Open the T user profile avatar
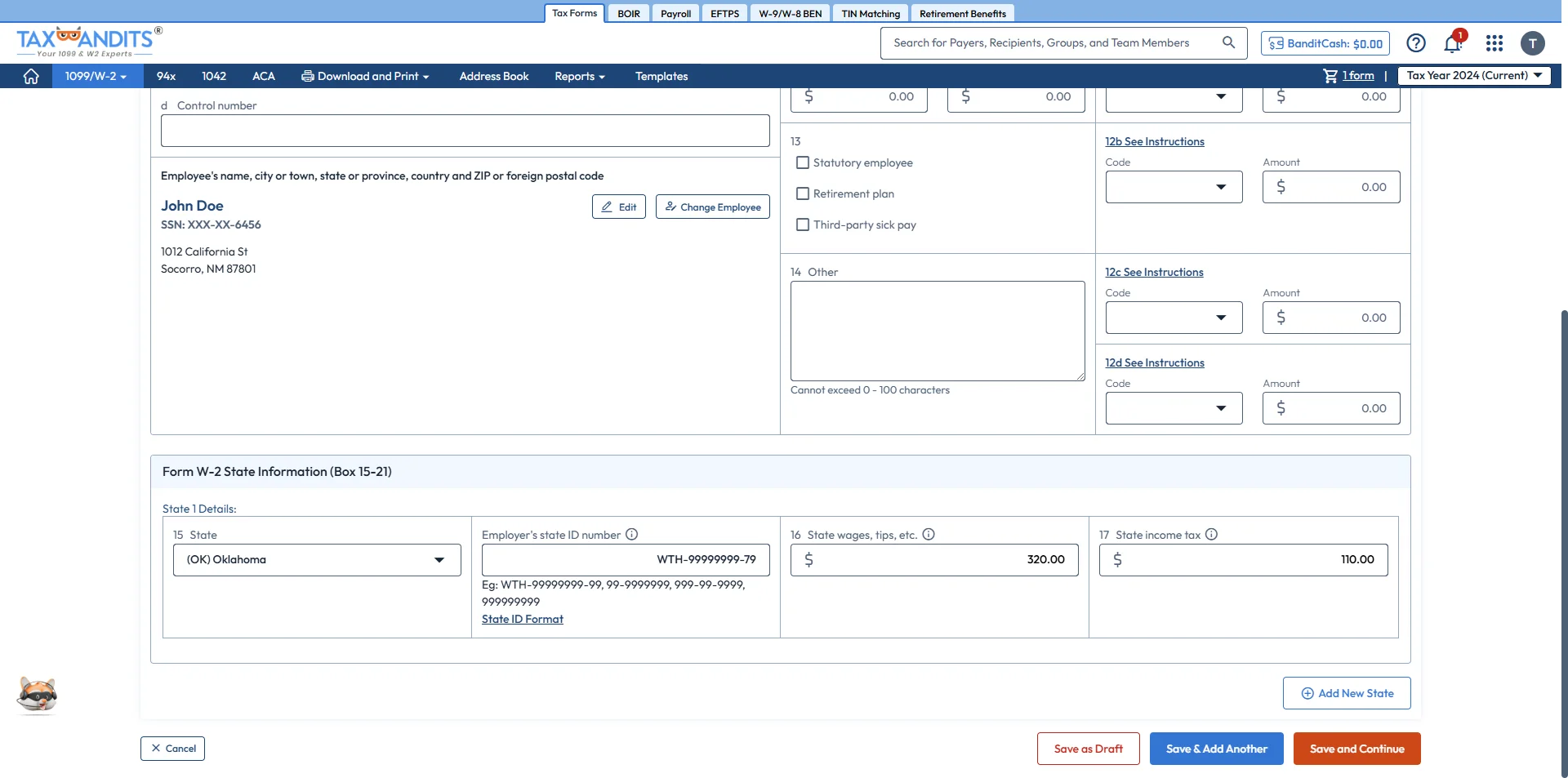1568x778 pixels. tap(1533, 43)
